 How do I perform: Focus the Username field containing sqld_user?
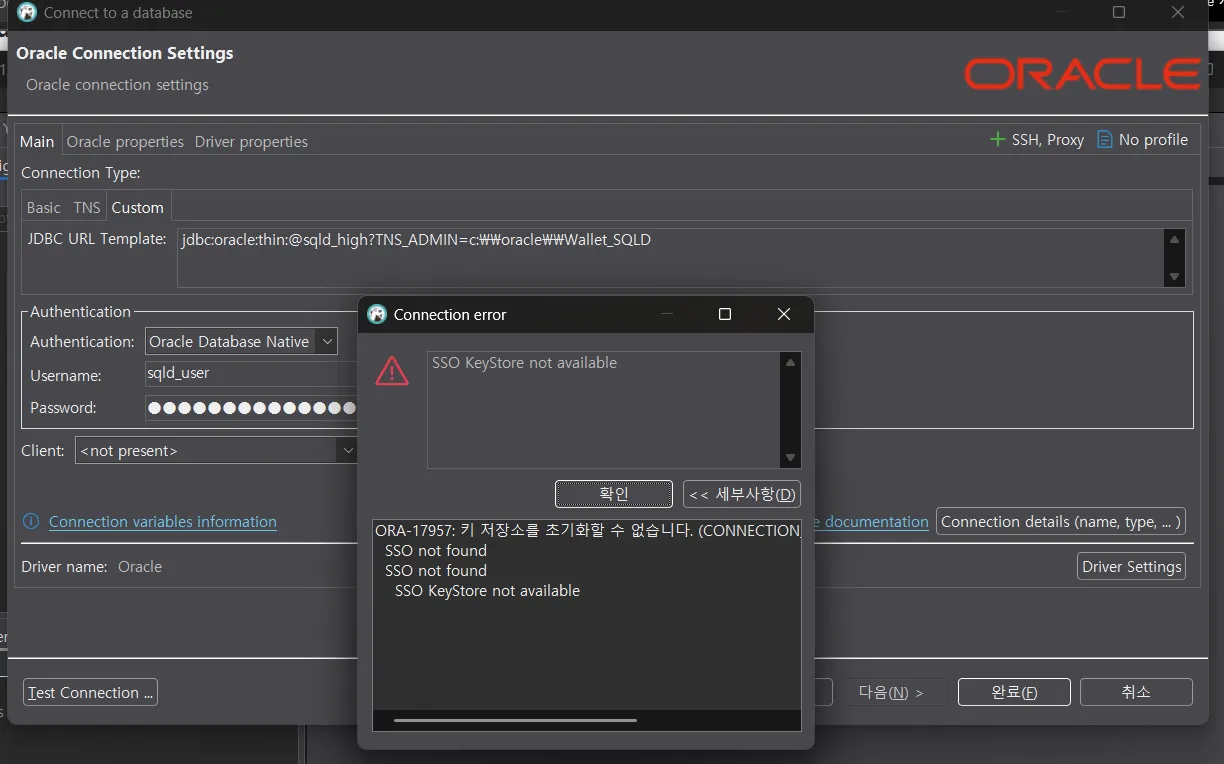point(252,374)
